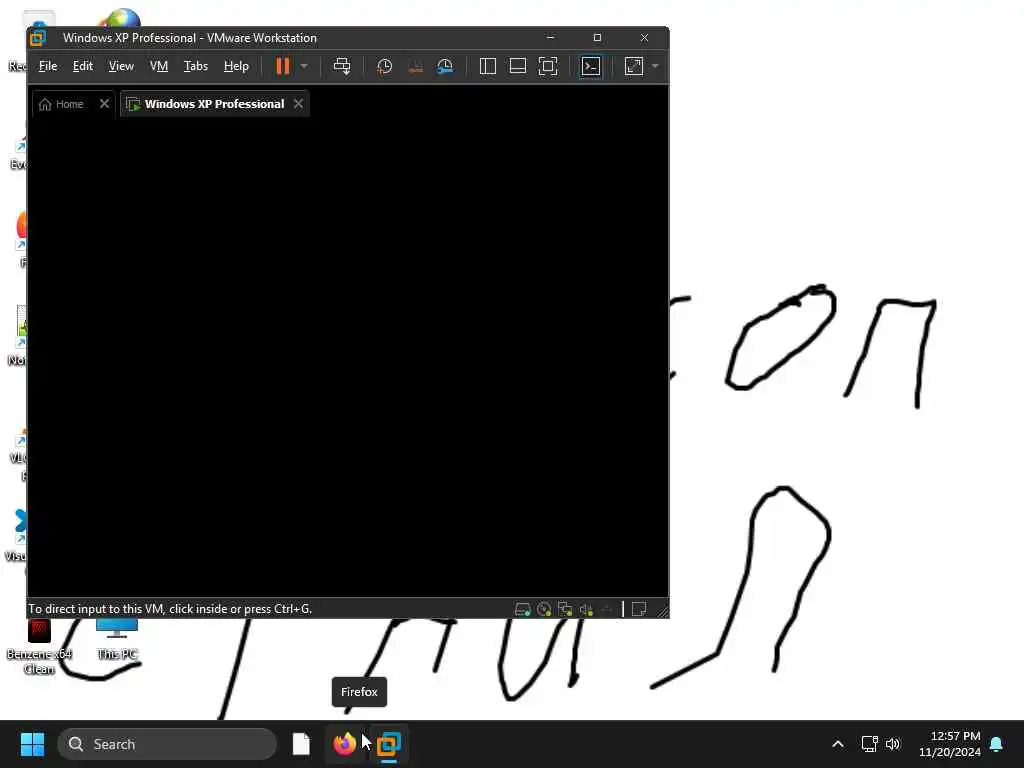This screenshot has height=768, width=1024.
Task: Click the taskbar Search box
Action: click(167, 744)
